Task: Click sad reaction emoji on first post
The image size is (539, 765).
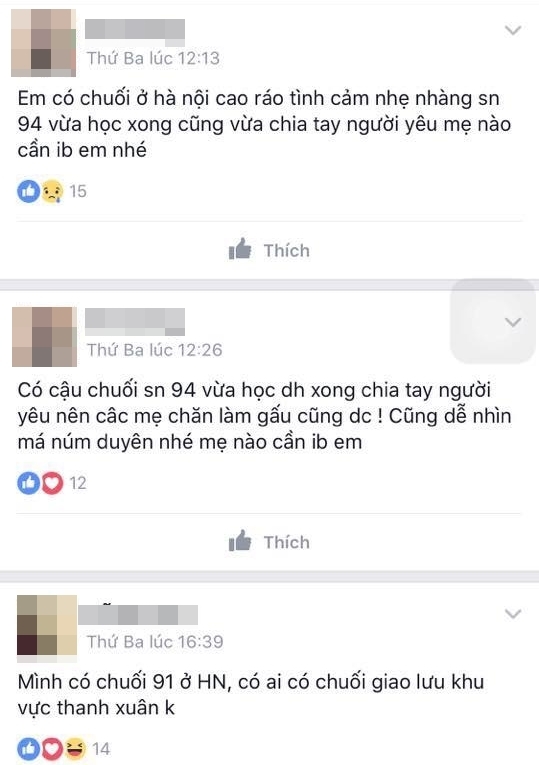Action: (x=52, y=191)
